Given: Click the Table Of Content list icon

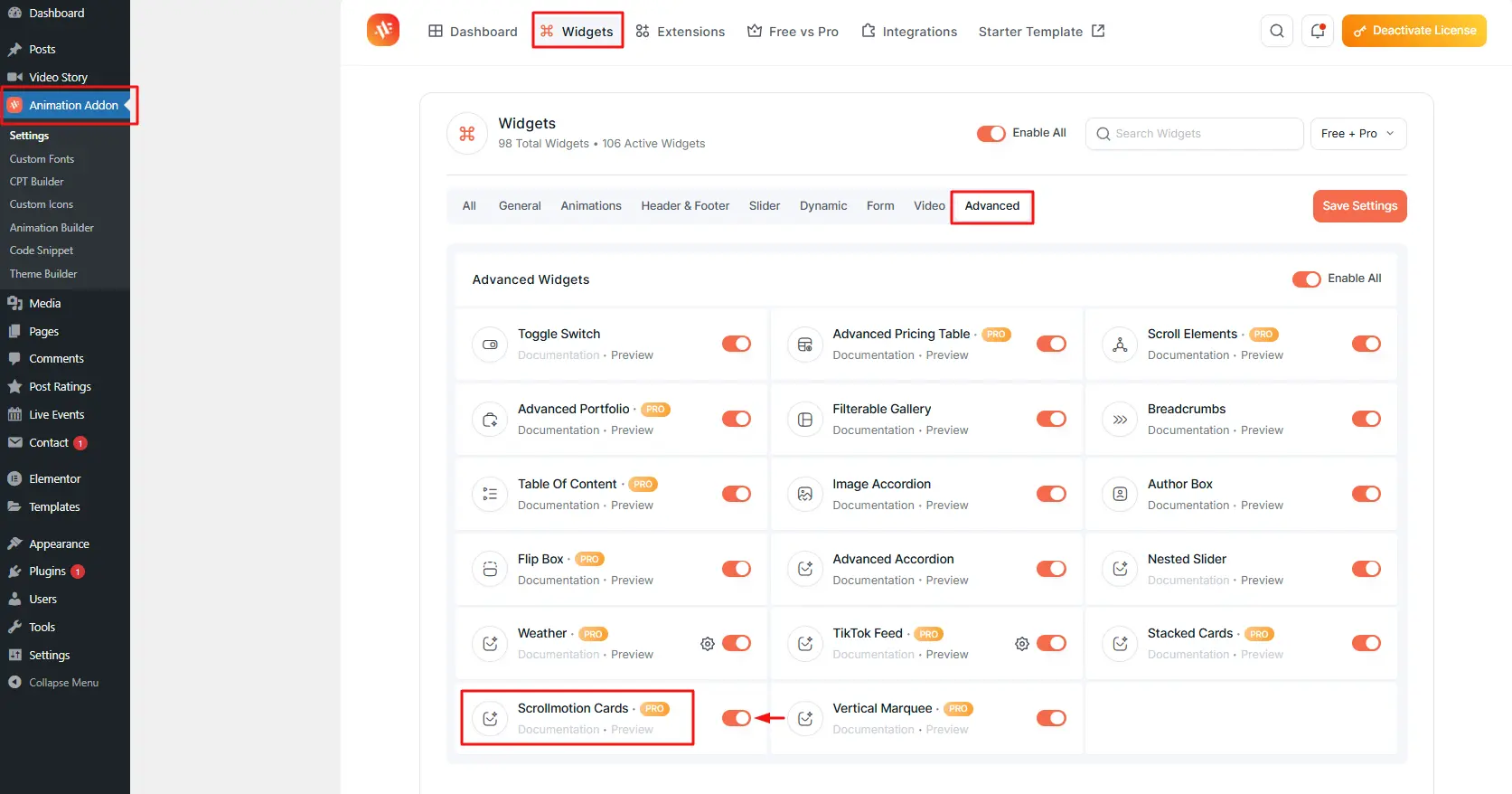Looking at the screenshot, I should [490, 495].
